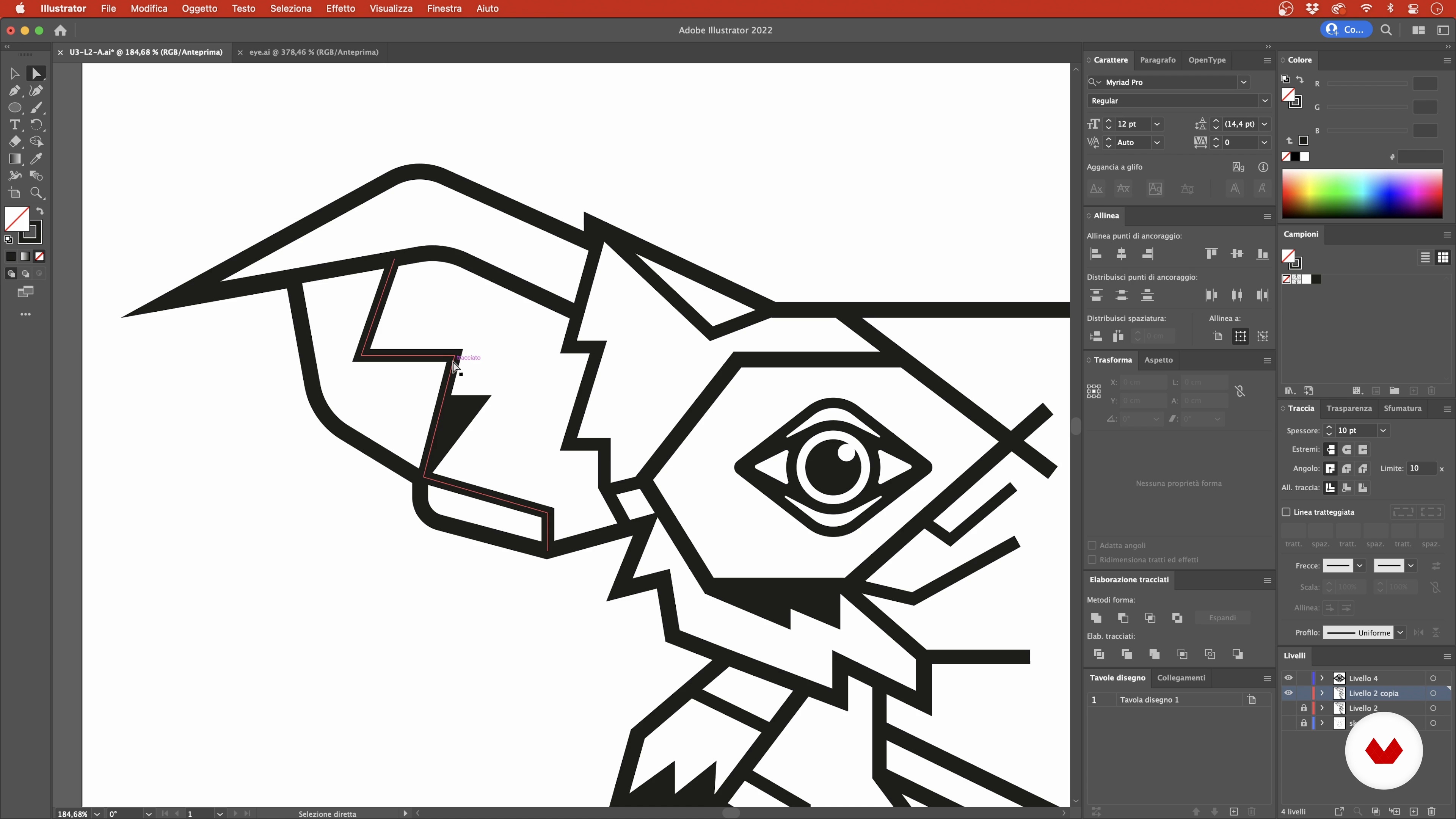Pick a color from spectrum bar
The height and width of the screenshot is (819, 1456).
pyautogui.click(x=1362, y=194)
